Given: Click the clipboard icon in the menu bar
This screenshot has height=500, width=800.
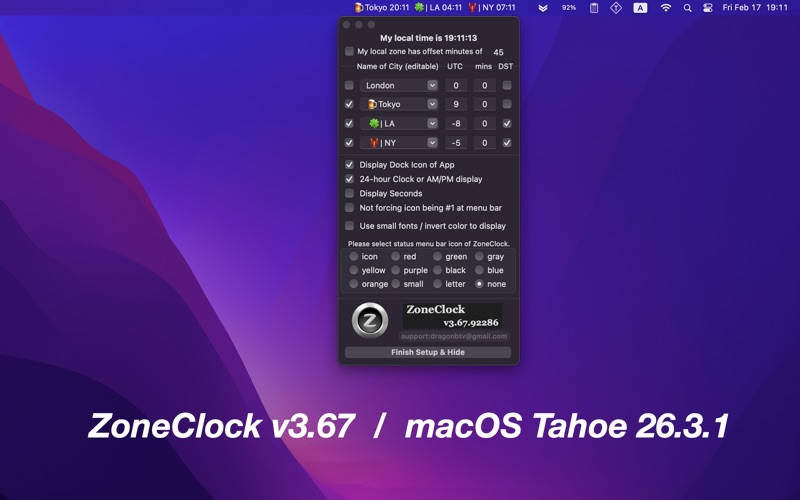Looking at the screenshot, I should point(594,8).
